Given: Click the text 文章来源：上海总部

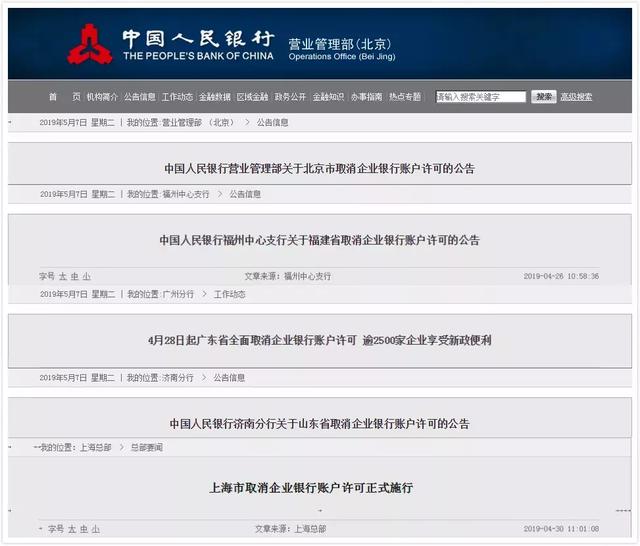Looking at the screenshot, I should [x=291, y=529].
